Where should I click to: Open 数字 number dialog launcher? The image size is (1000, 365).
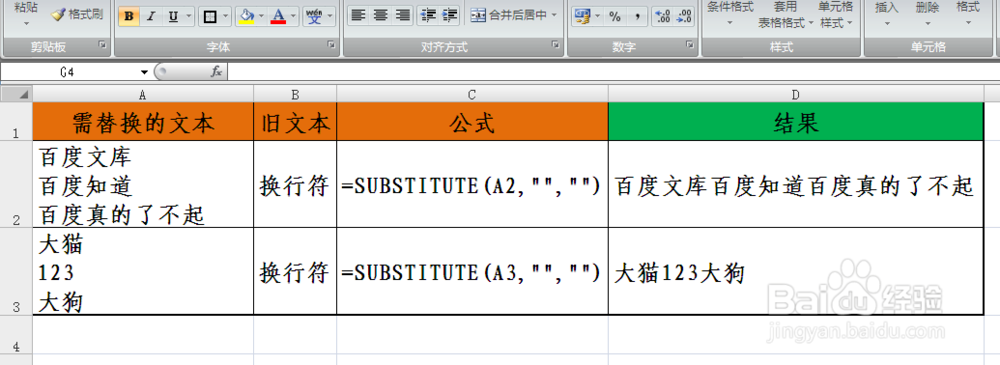click(690, 45)
